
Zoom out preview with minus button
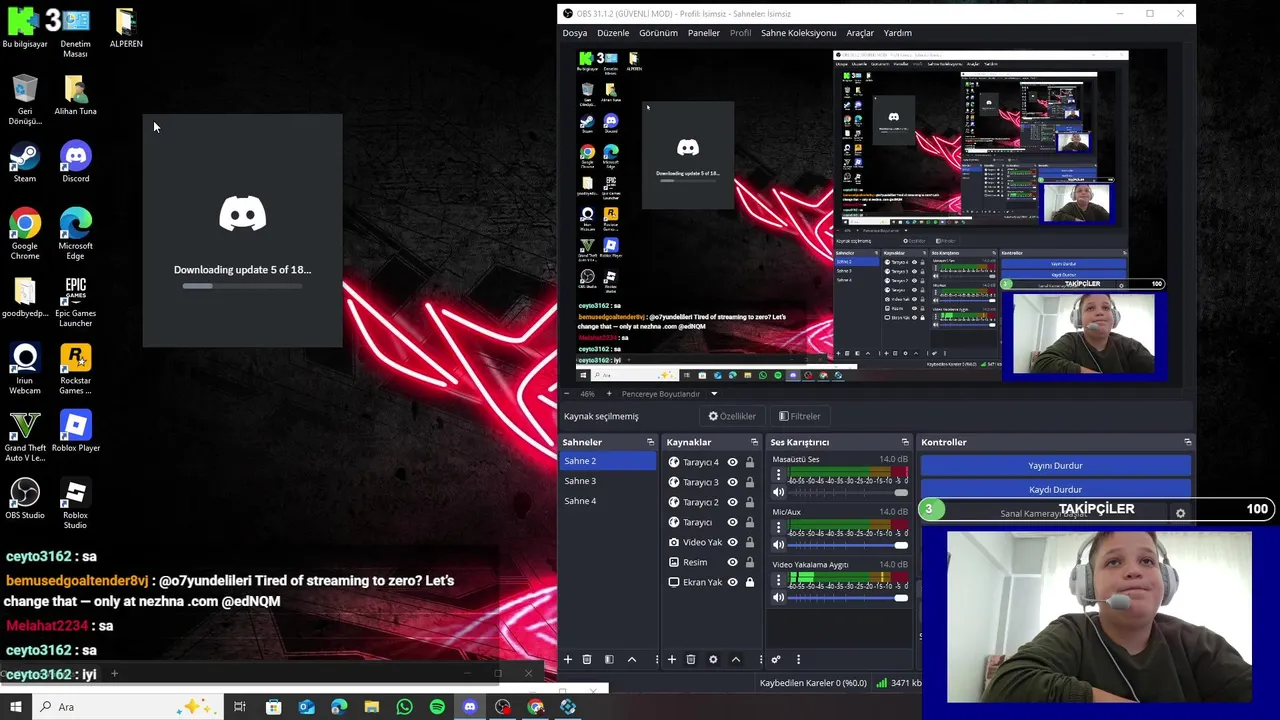point(567,394)
